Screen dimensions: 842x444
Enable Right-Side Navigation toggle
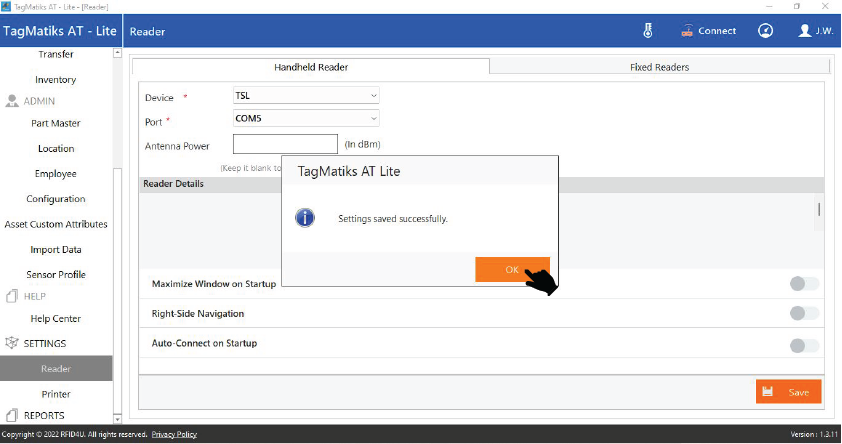[x=803, y=314]
